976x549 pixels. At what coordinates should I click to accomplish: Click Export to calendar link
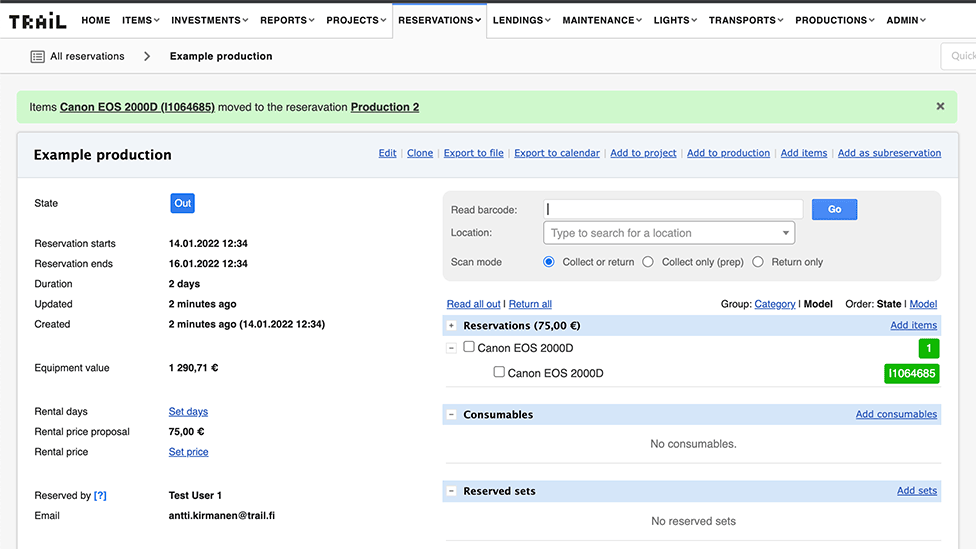pos(557,153)
